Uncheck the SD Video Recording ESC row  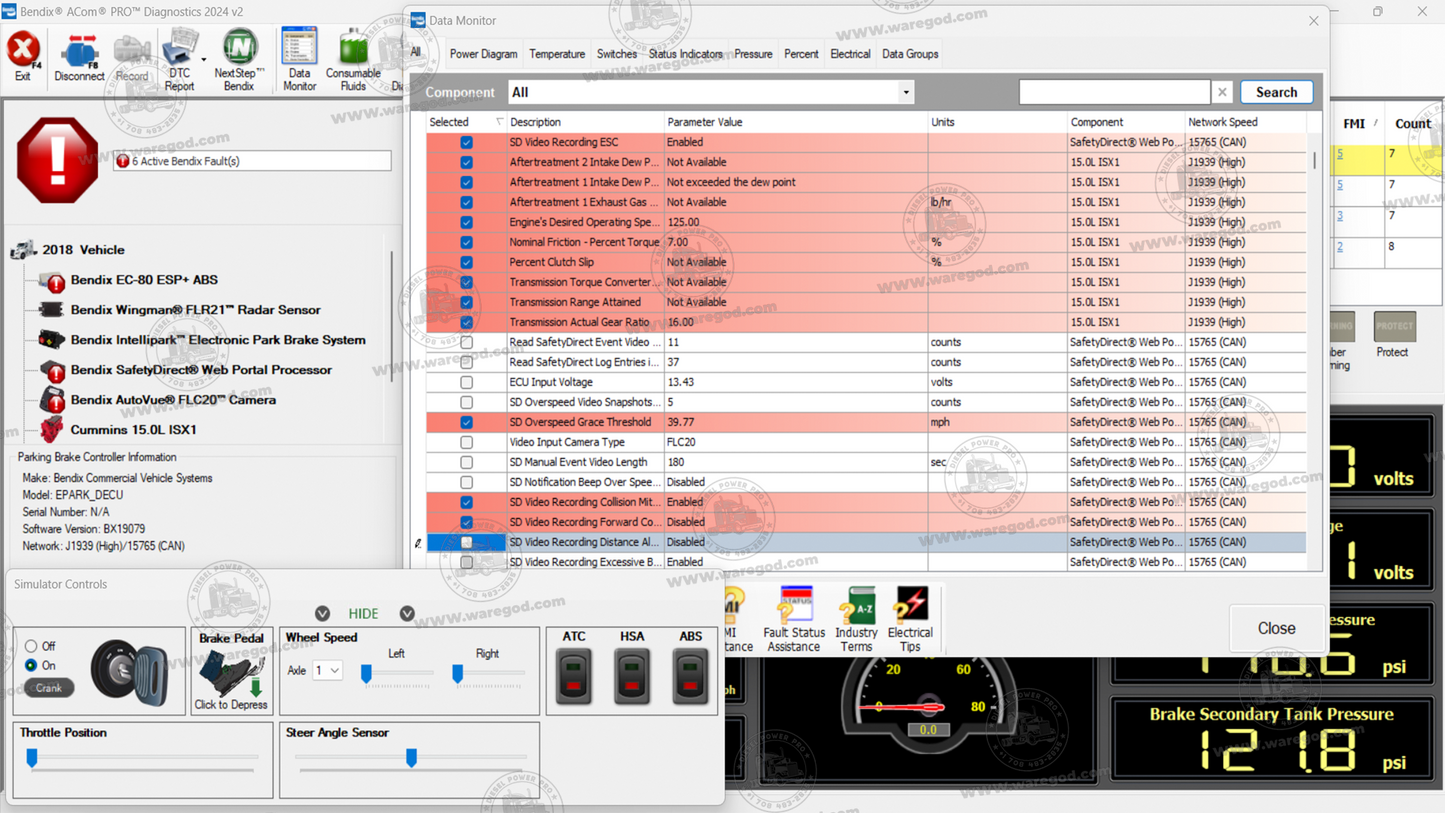[466, 142]
